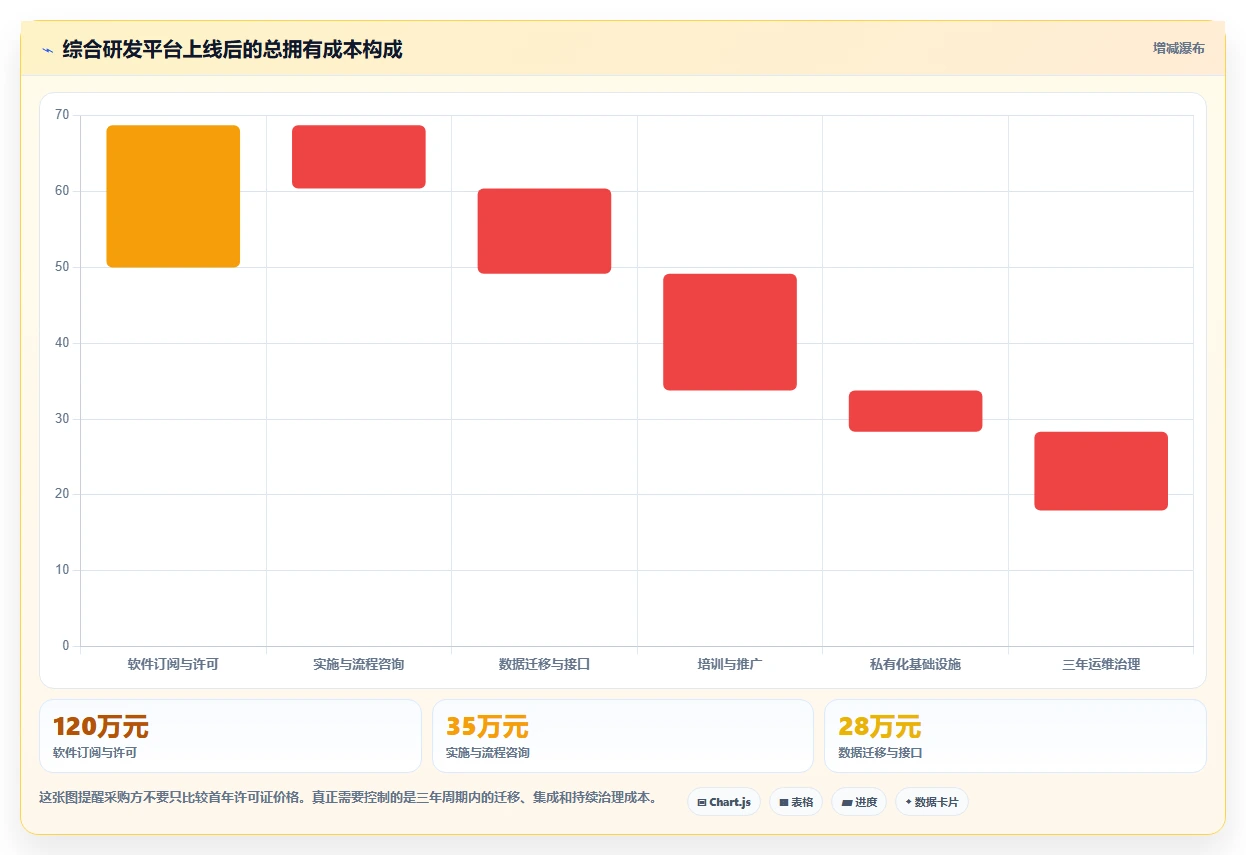Click the red 实施与流程咨询 bar
The height and width of the screenshot is (855, 1246).
pyautogui.click(x=359, y=157)
